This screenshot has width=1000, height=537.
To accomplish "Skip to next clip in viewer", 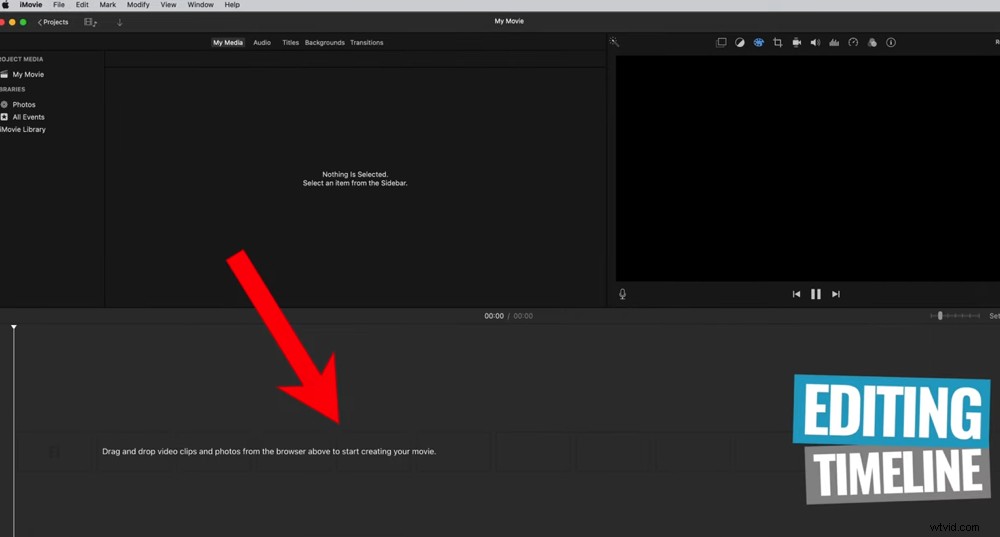I will click(x=836, y=294).
